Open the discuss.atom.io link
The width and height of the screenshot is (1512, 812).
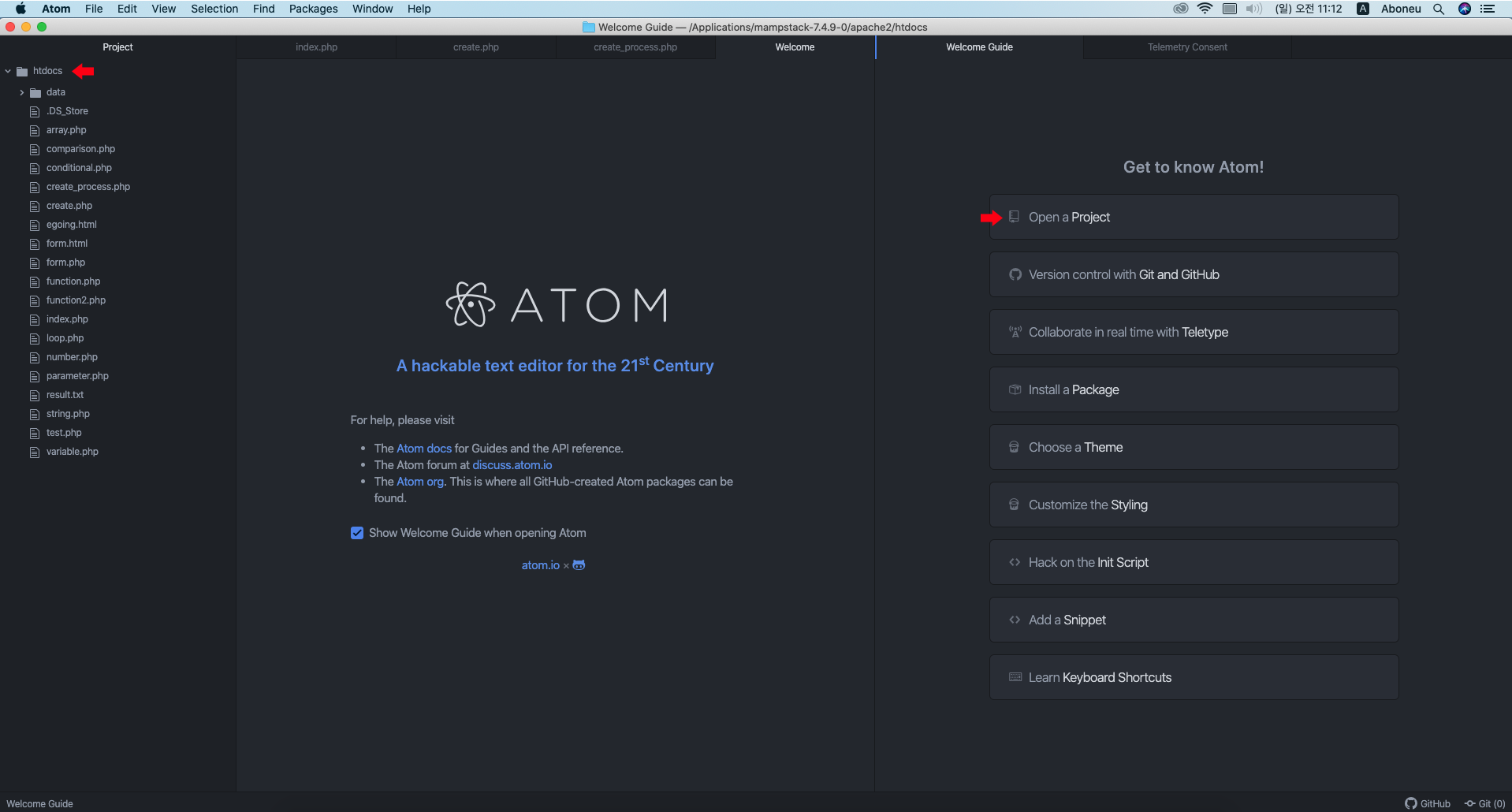(x=512, y=465)
